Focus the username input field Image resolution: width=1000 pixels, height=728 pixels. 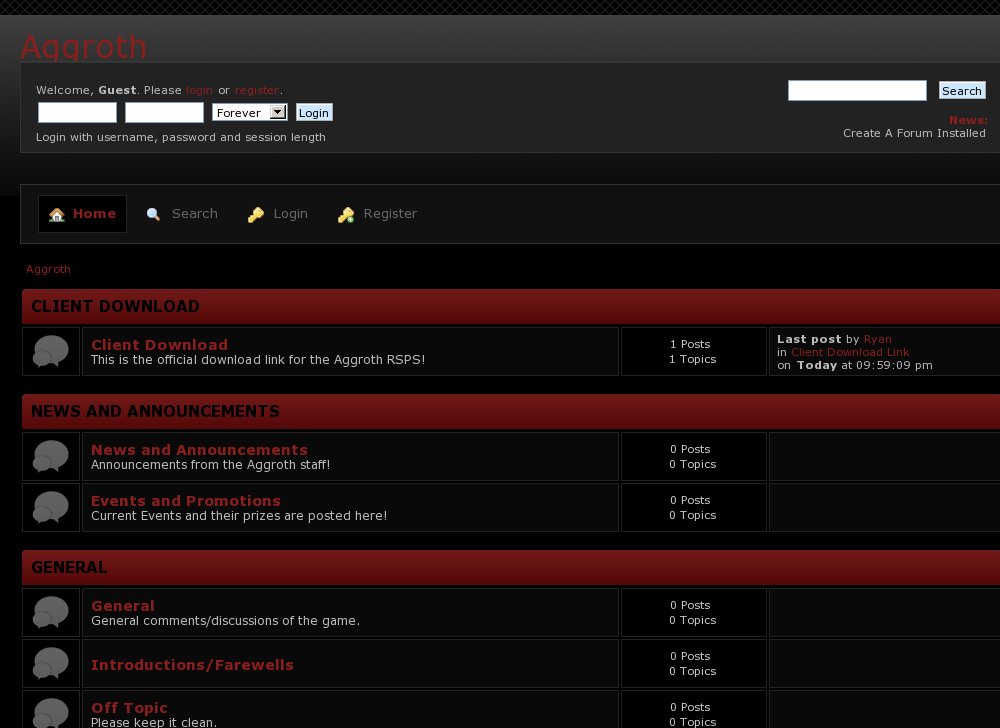coord(77,112)
